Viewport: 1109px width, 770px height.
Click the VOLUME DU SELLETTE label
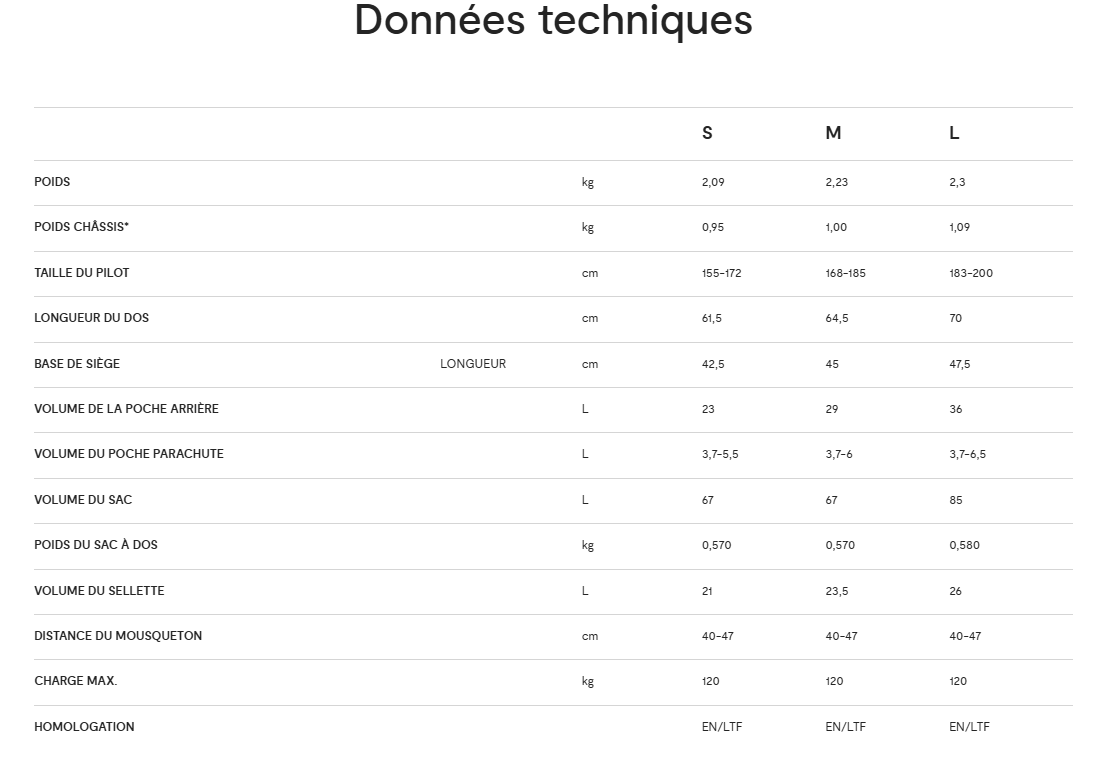click(99, 591)
